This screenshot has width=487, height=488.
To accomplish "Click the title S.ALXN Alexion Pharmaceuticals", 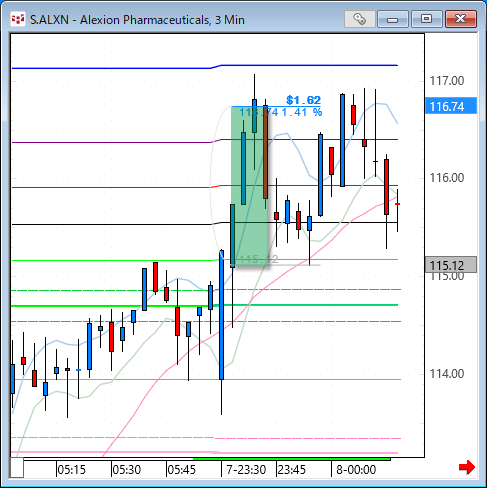I will tap(137, 20).
